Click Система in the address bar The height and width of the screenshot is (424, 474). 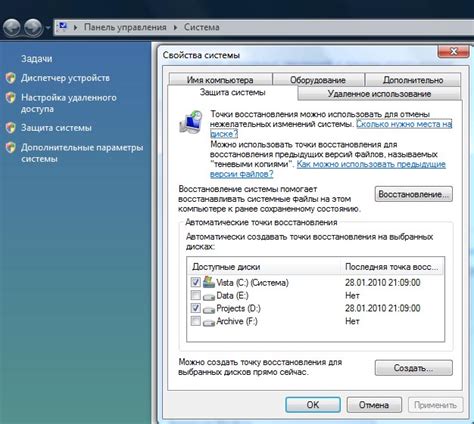coord(202,27)
